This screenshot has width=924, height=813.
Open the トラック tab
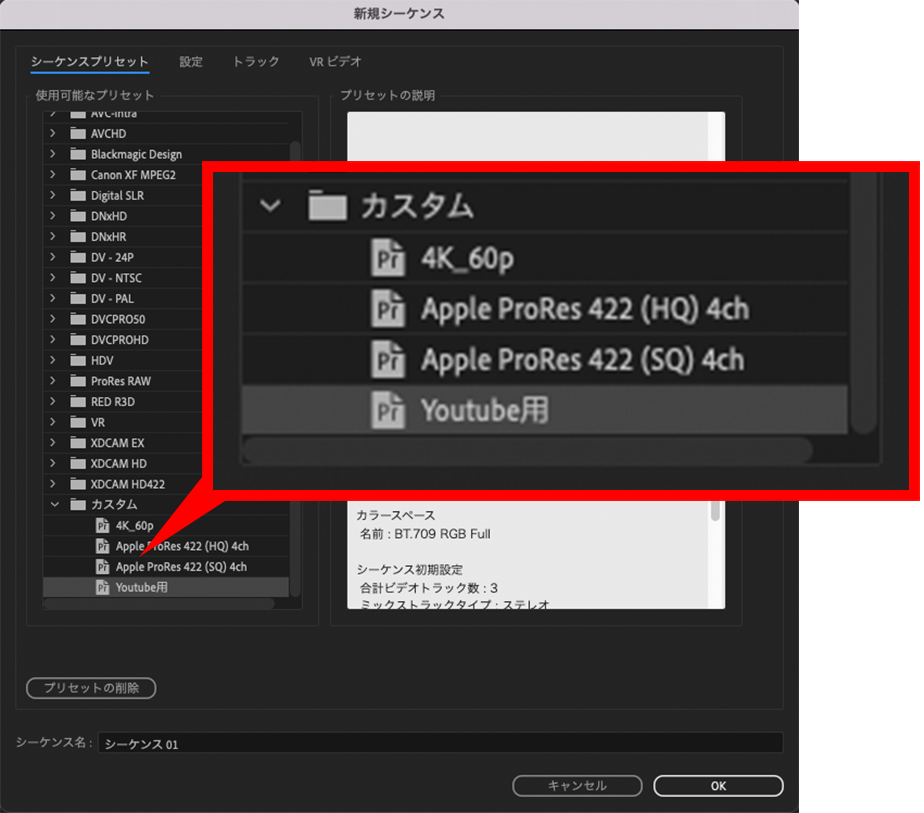(256, 62)
